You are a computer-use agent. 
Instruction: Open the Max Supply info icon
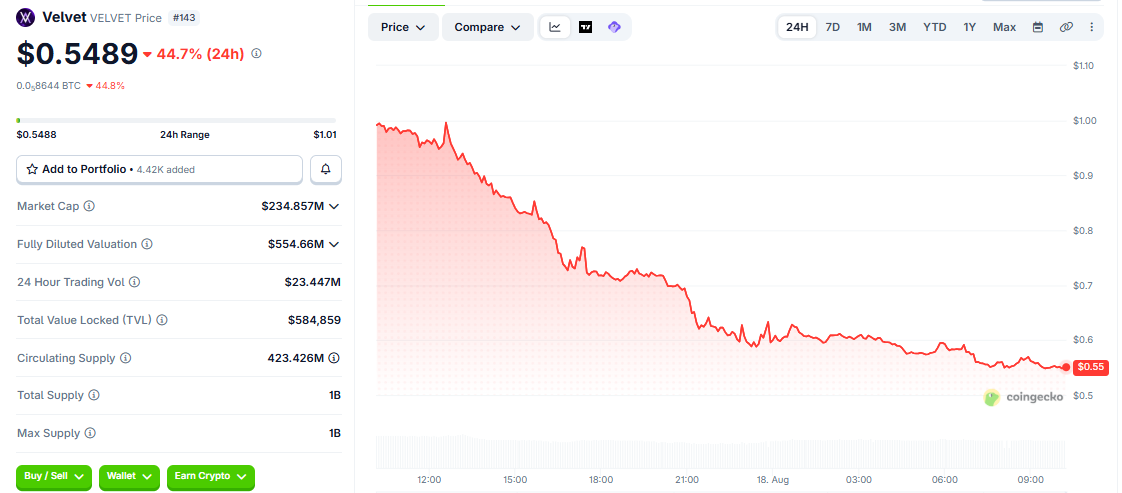pyautogui.click(x=89, y=433)
